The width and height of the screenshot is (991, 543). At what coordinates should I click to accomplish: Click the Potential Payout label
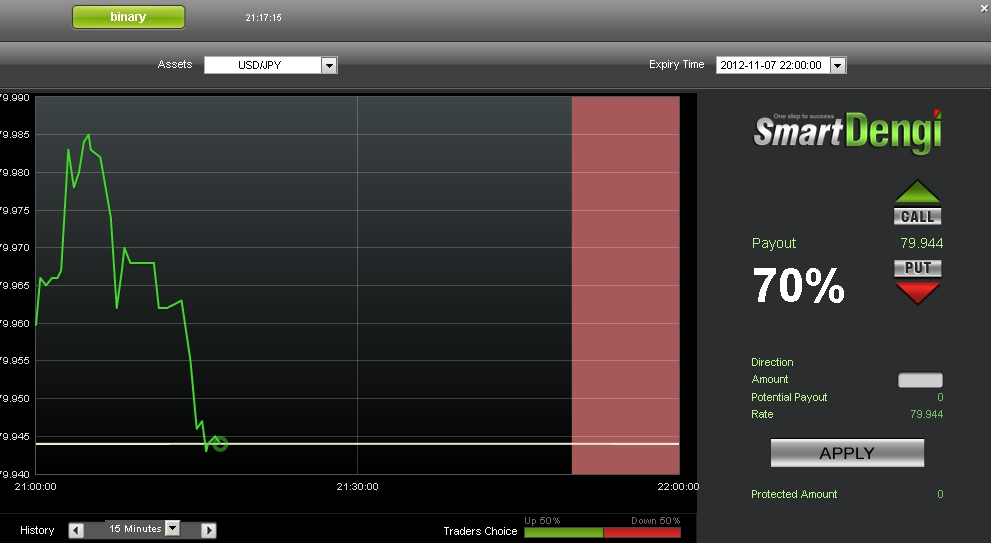click(x=789, y=397)
